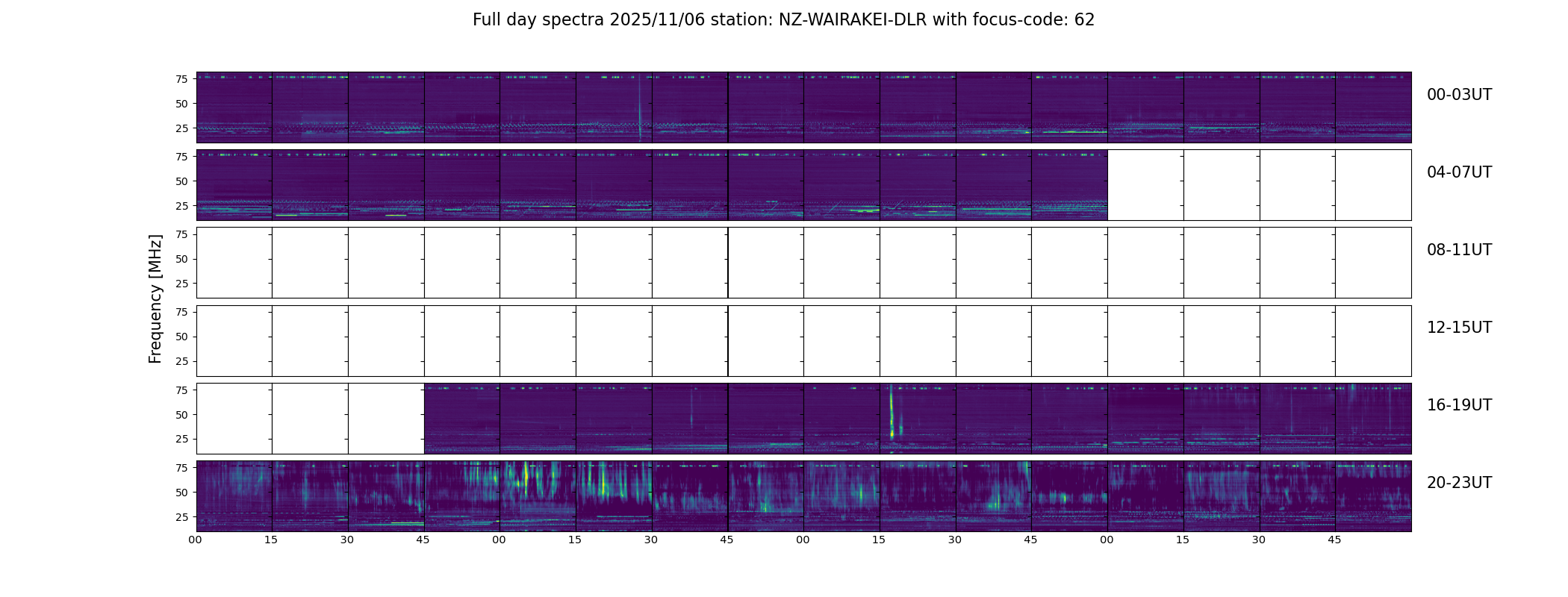The width and height of the screenshot is (1568, 597).
Task: Click the last panel of 20-23UT row
Action: tap(1373, 496)
